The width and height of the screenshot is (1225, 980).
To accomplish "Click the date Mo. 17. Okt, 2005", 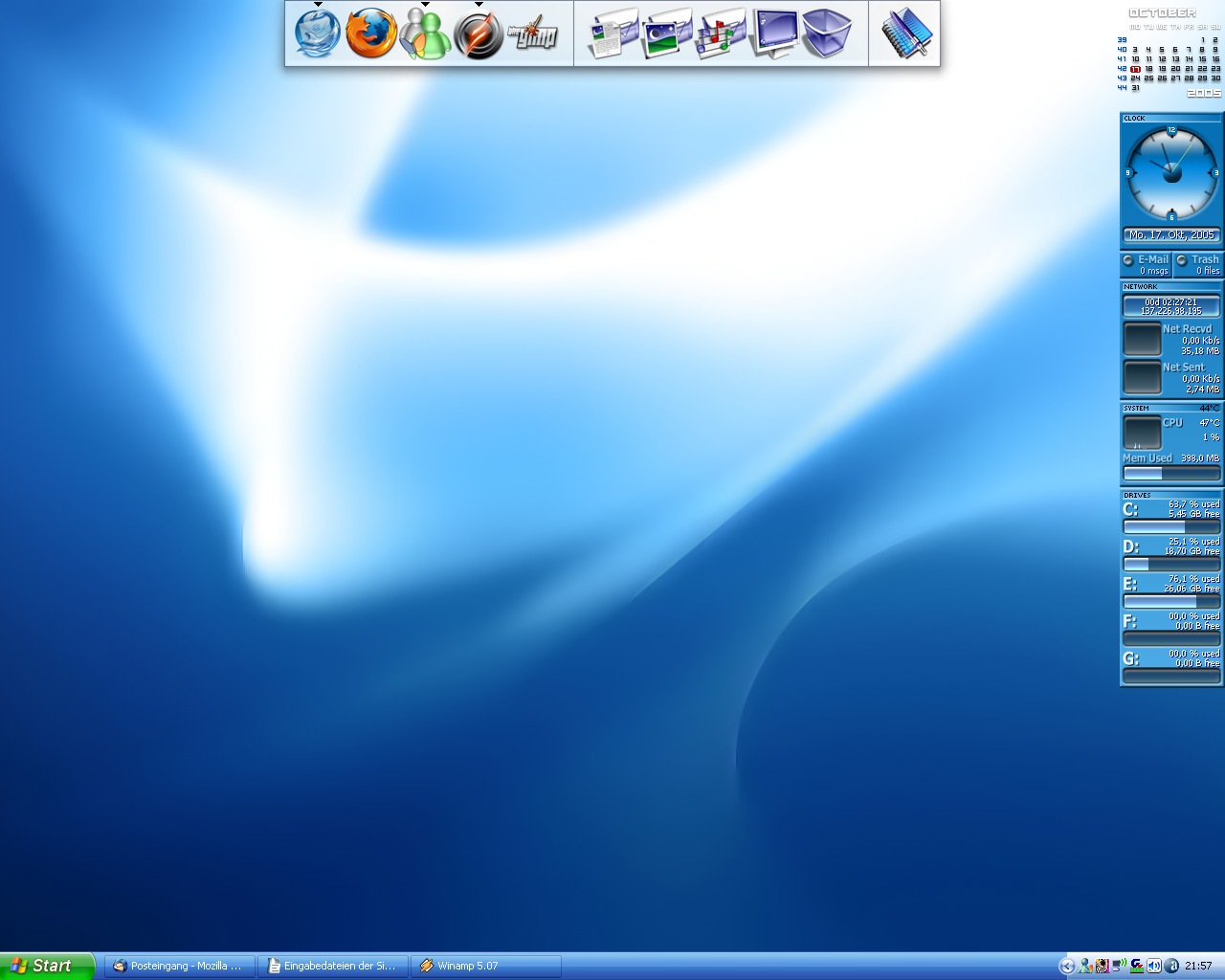I will click(x=1171, y=234).
